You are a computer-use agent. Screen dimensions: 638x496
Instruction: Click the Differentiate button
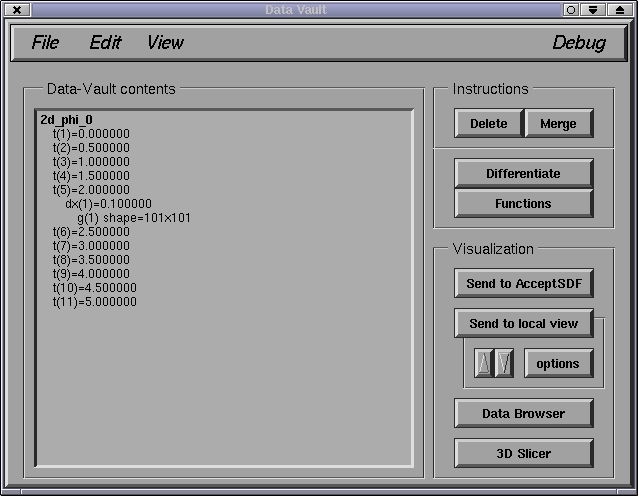[x=523, y=173]
